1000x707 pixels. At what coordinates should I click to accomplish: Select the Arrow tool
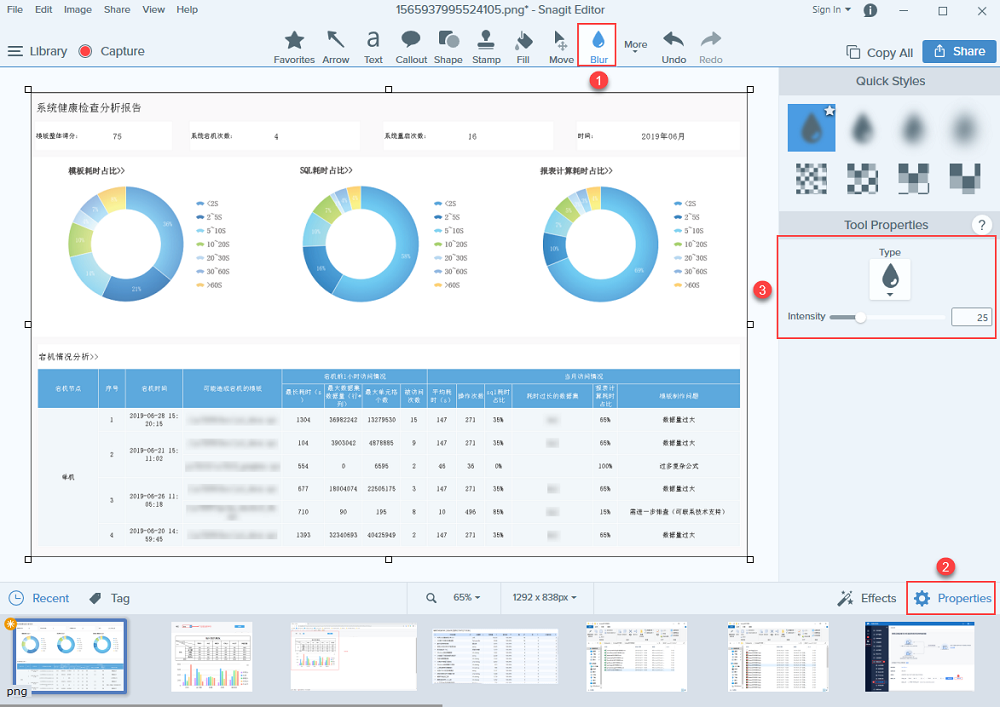(x=336, y=46)
